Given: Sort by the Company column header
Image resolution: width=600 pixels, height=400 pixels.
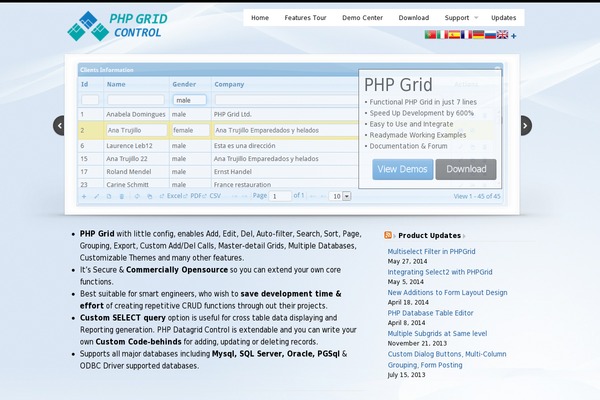Looking at the screenshot, I should tap(229, 84).
